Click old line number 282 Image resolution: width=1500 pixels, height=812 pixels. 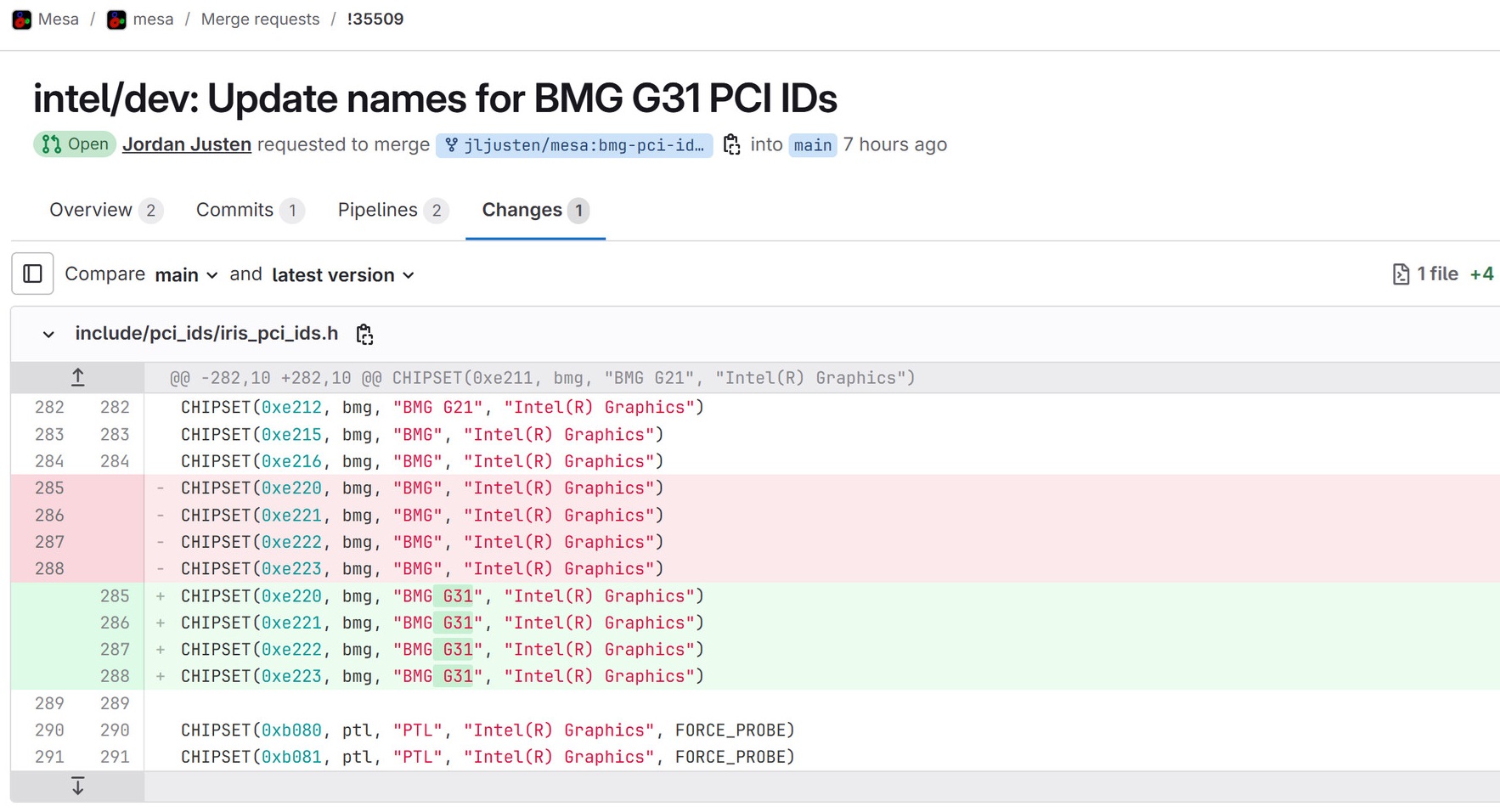(x=49, y=408)
